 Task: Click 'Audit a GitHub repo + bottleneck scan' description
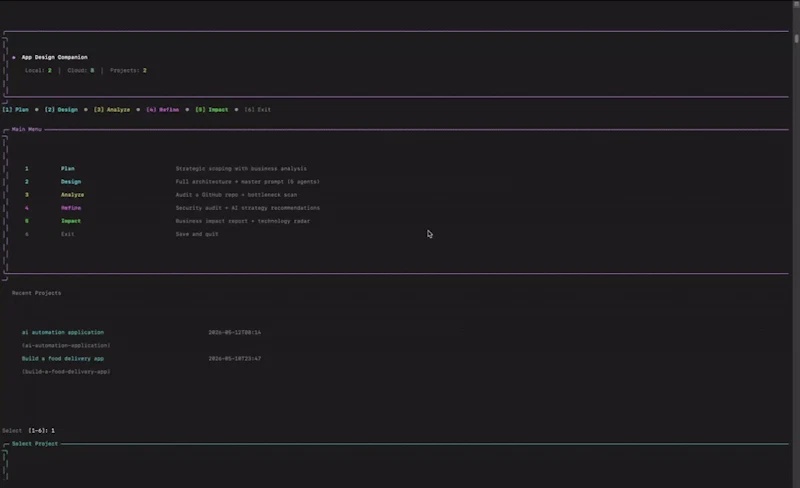click(x=236, y=195)
